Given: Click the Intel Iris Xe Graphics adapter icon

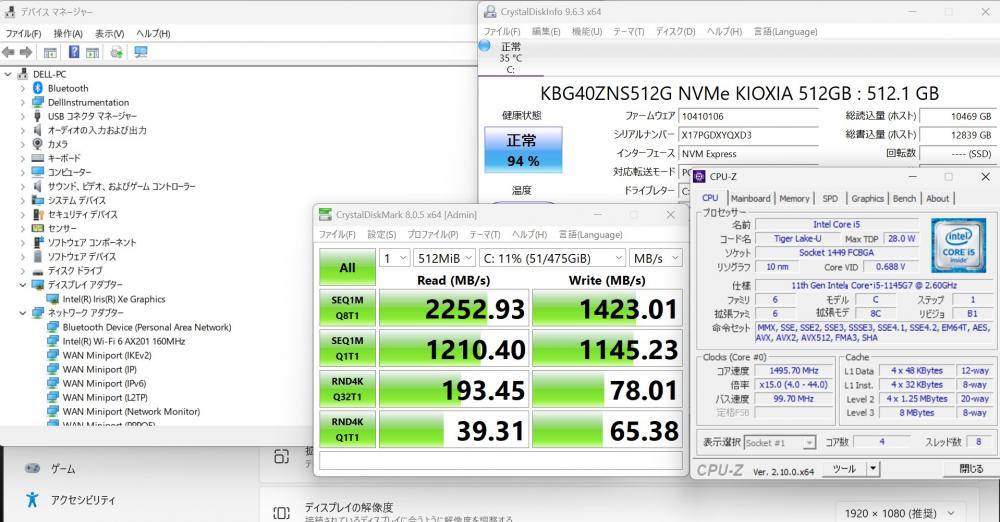Looking at the screenshot, I should click(52, 299).
